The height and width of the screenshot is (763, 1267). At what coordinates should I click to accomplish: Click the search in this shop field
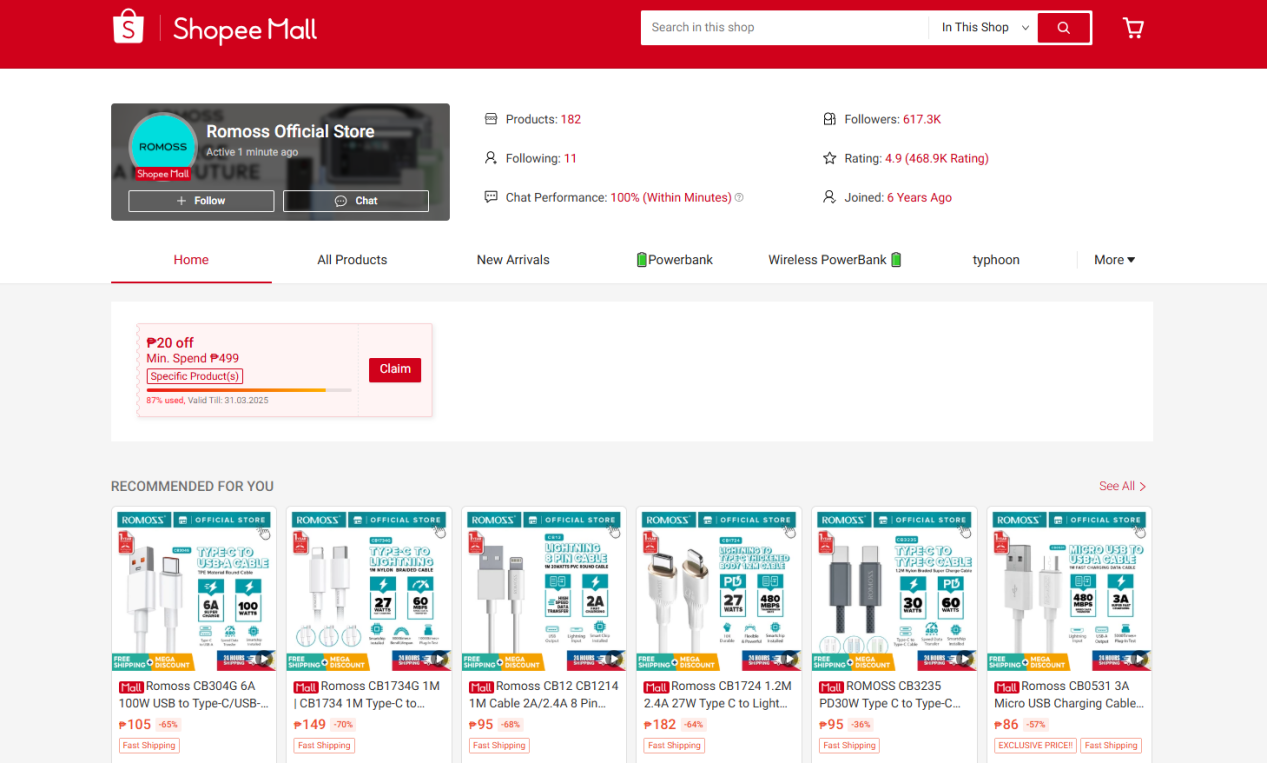[x=784, y=28]
